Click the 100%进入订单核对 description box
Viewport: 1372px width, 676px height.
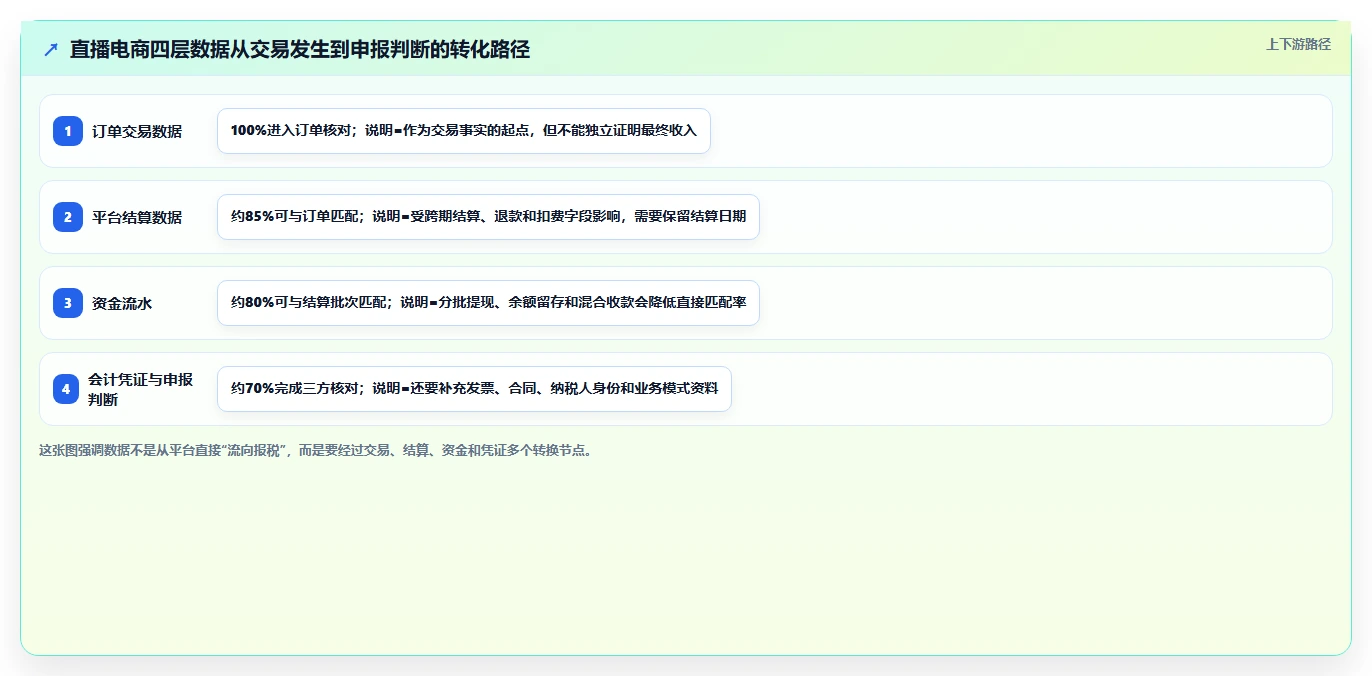(464, 131)
